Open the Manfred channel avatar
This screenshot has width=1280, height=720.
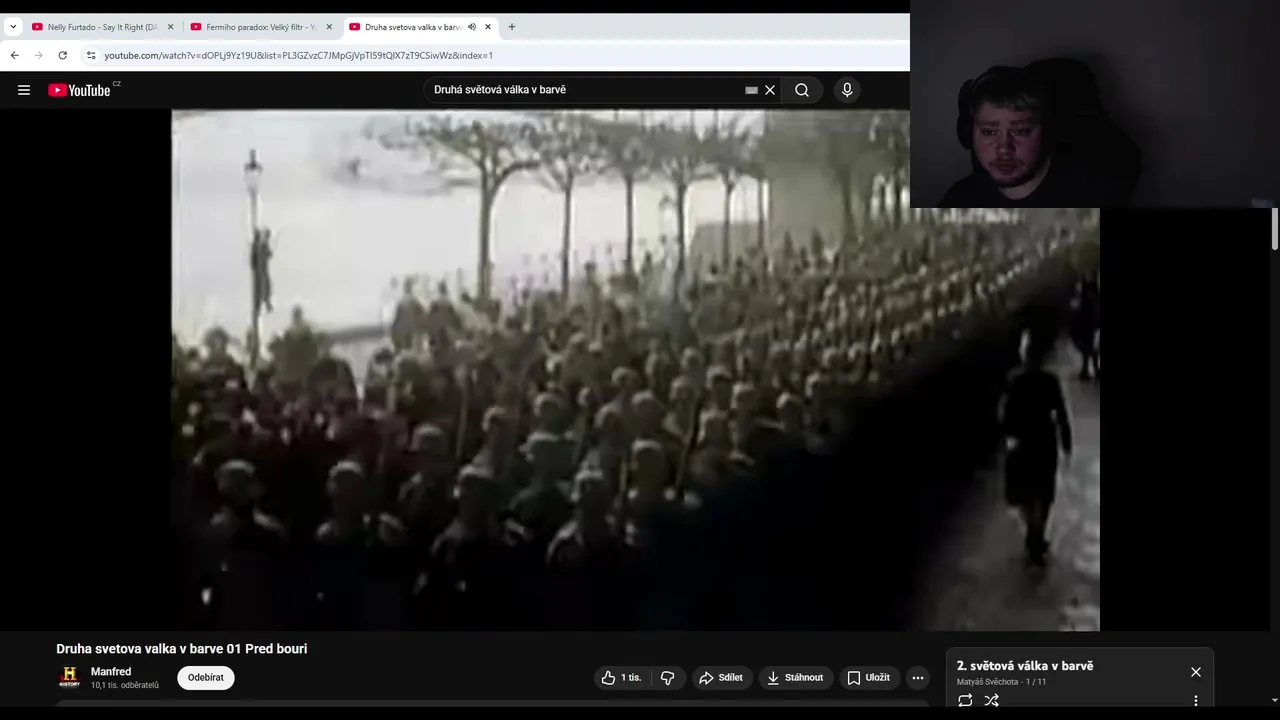coord(69,677)
